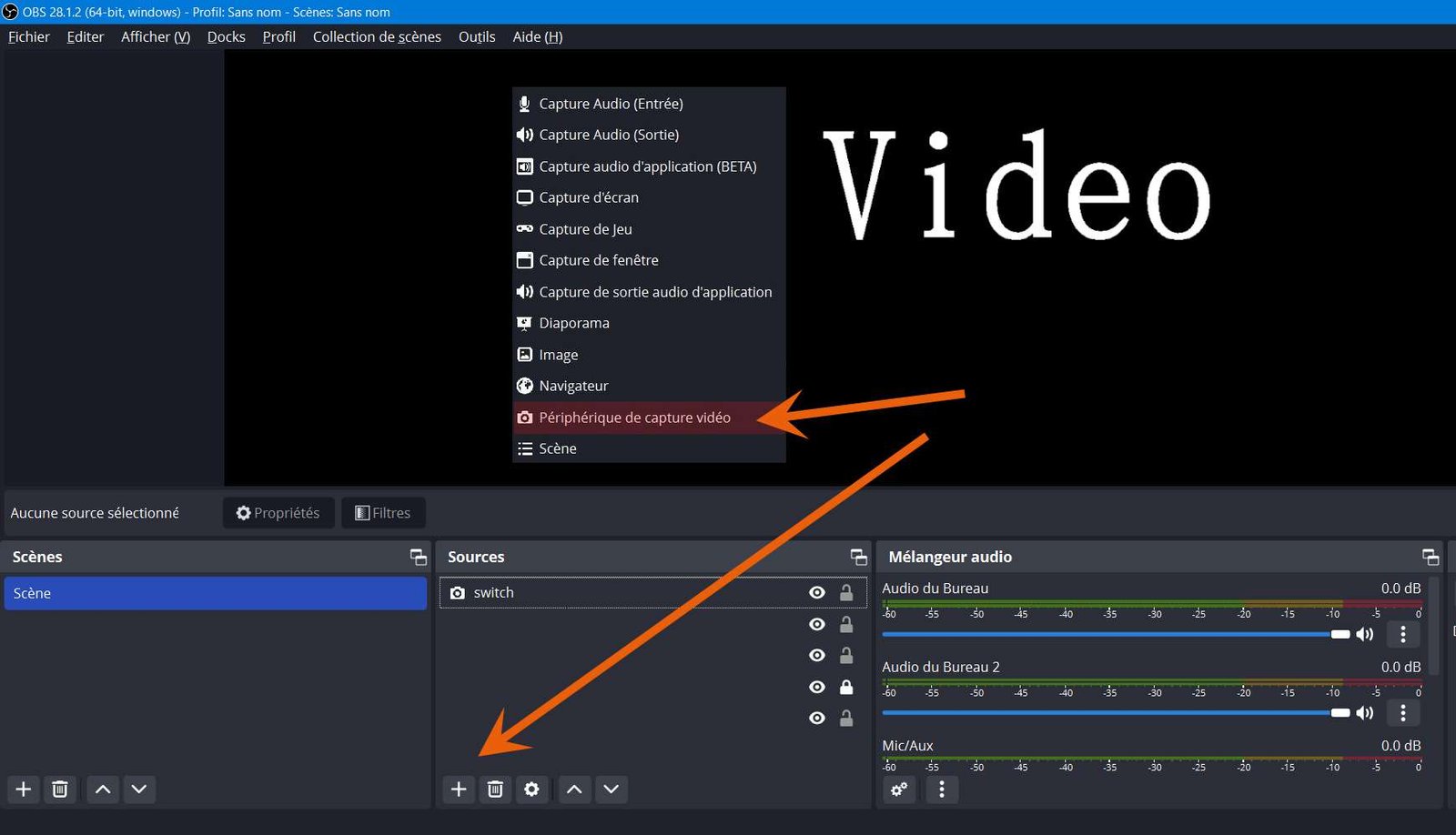This screenshot has width=1456, height=835.
Task: Adjust Audio du Bureau volume slider
Action: [1116, 634]
